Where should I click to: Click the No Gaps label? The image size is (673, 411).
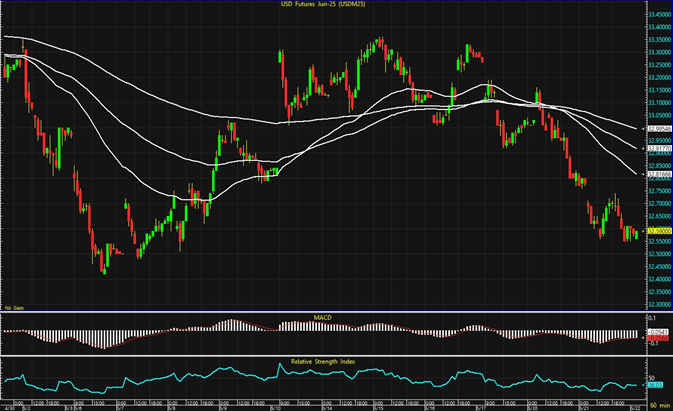coord(13,307)
